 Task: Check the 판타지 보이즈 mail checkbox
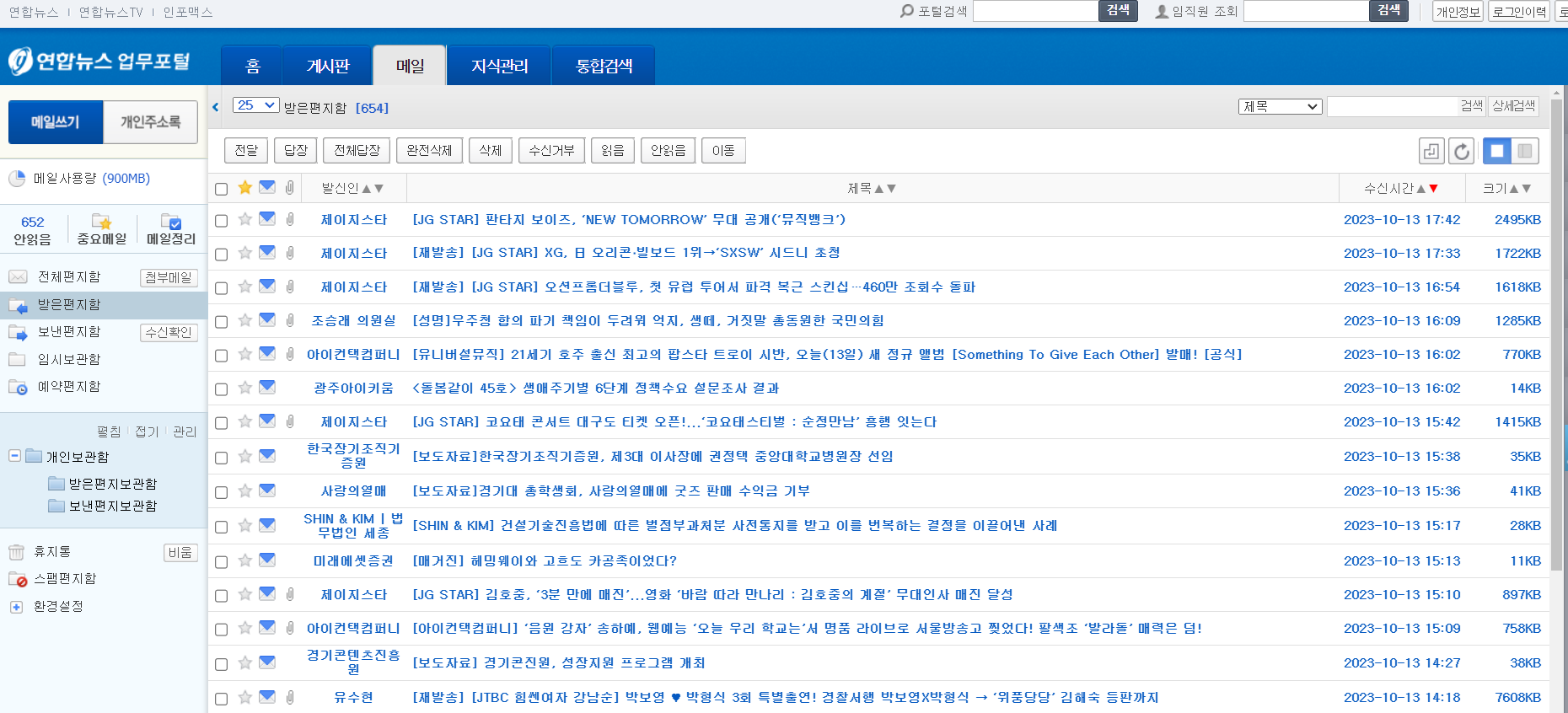(x=221, y=220)
